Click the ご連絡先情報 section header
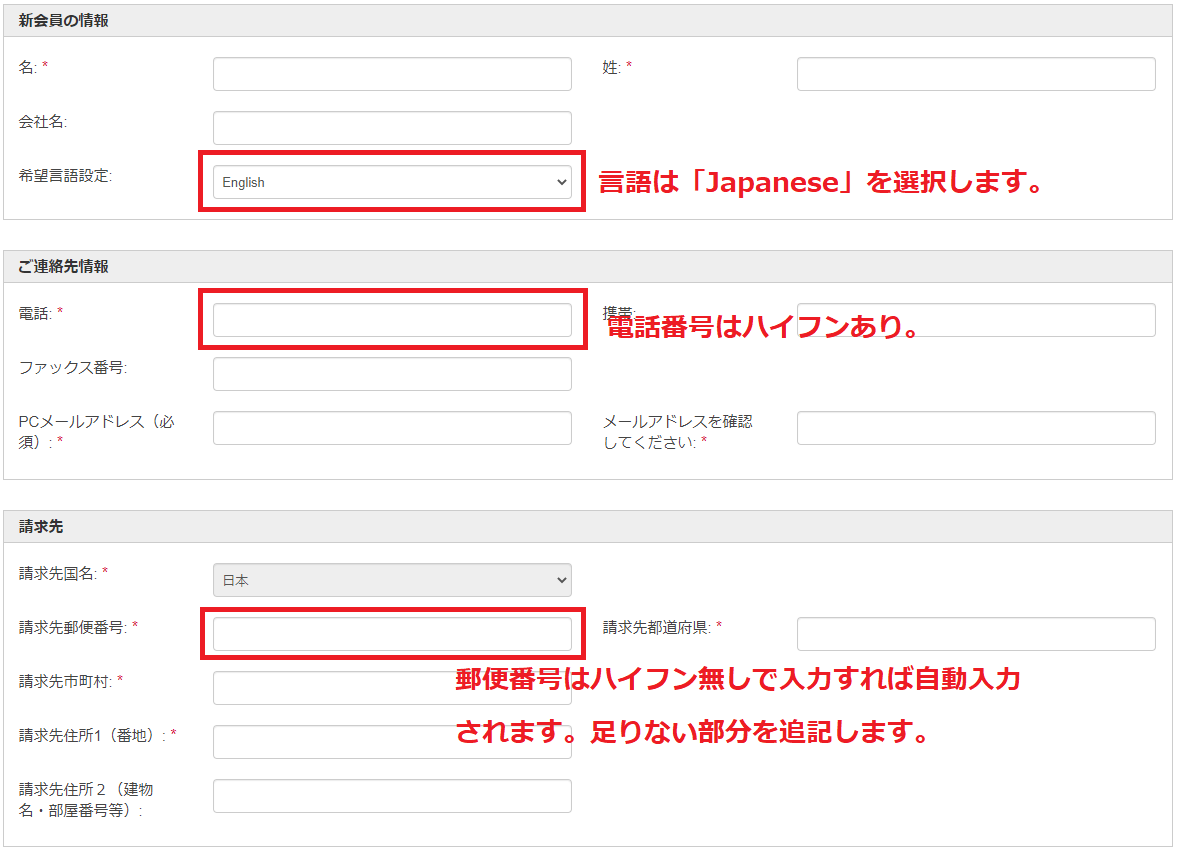 click(64, 267)
